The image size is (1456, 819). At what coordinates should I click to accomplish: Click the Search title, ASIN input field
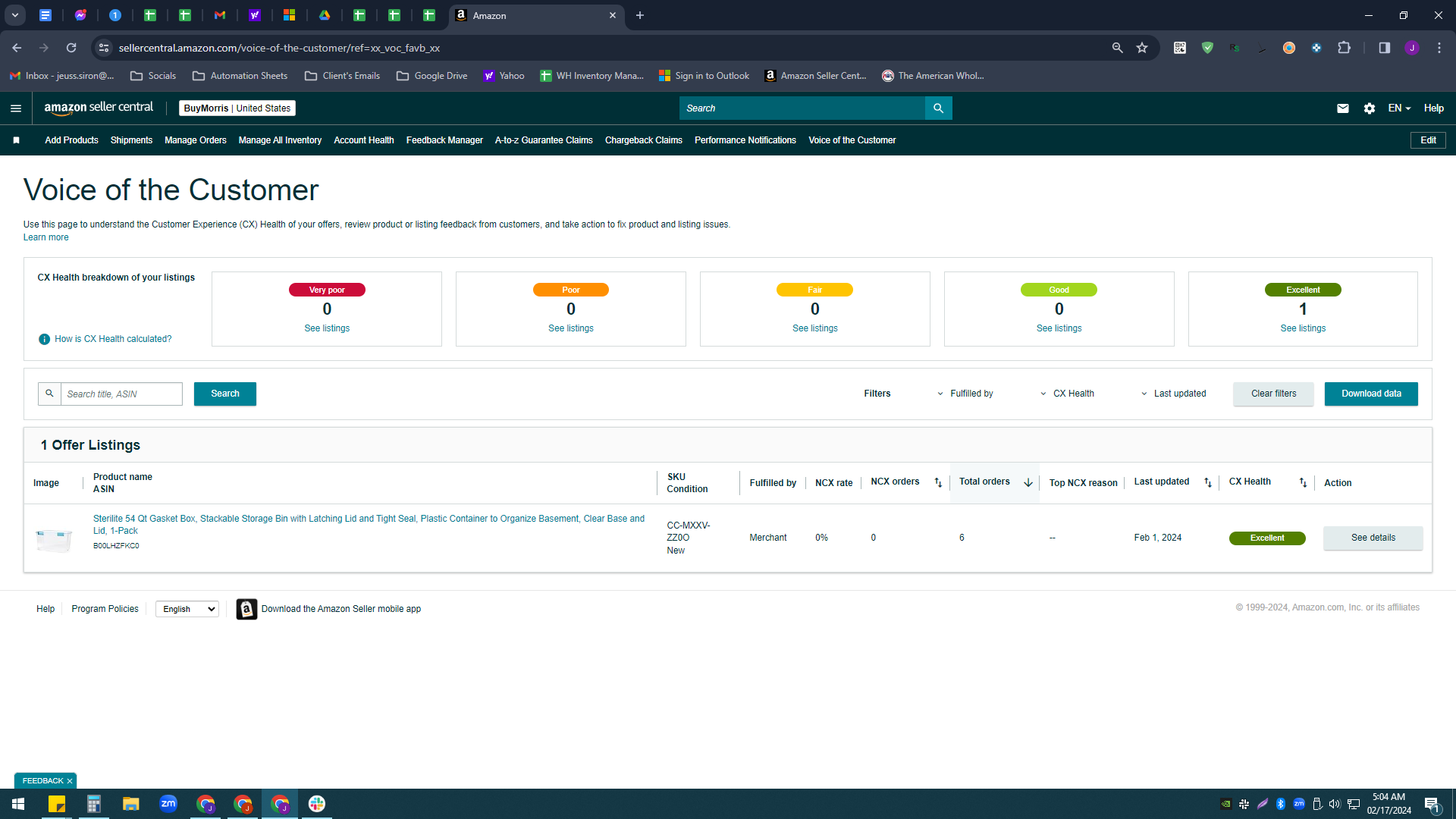(x=121, y=394)
